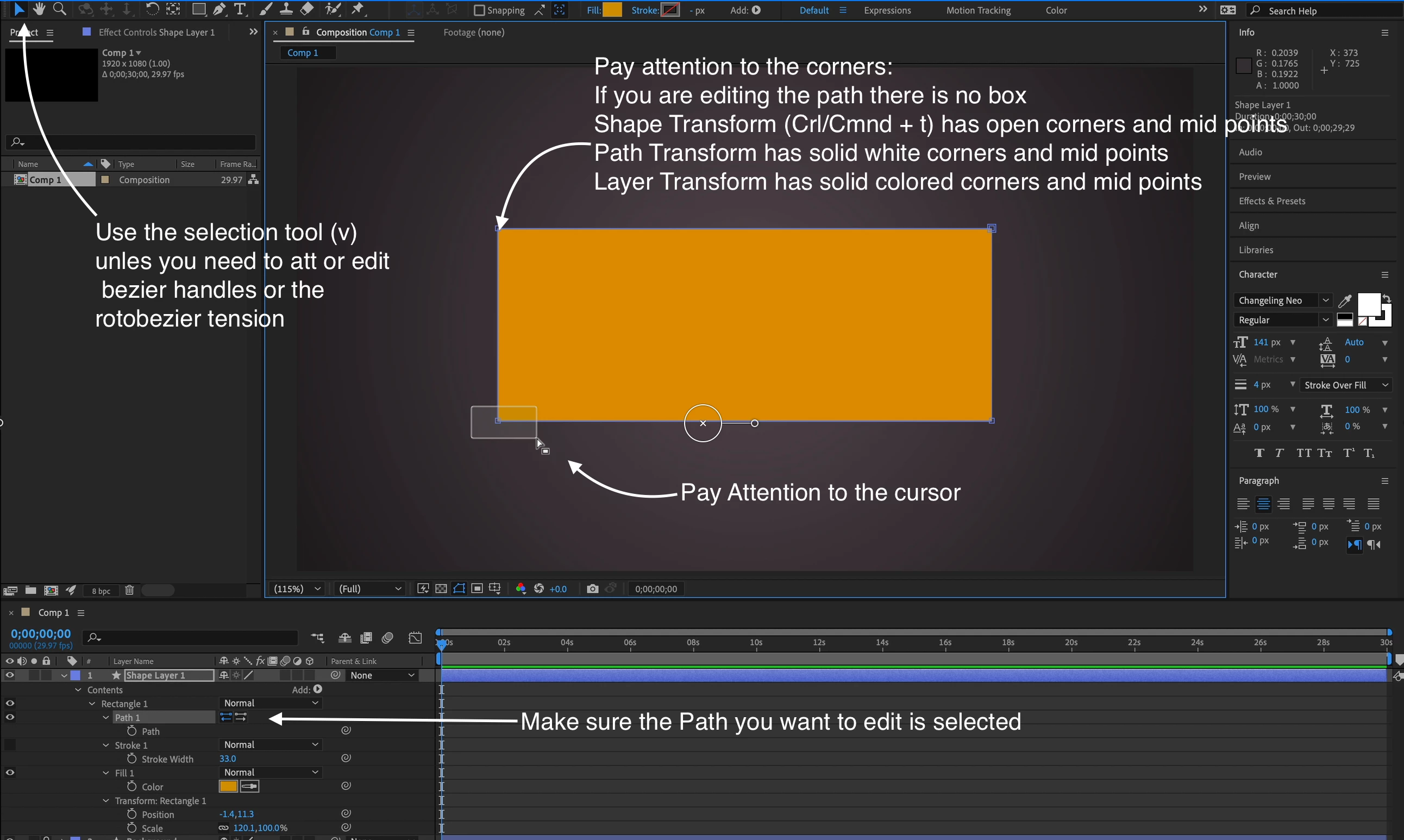The height and width of the screenshot is (840, 1404).
Task: Select the Pen tool
Action: pos(219,9)
